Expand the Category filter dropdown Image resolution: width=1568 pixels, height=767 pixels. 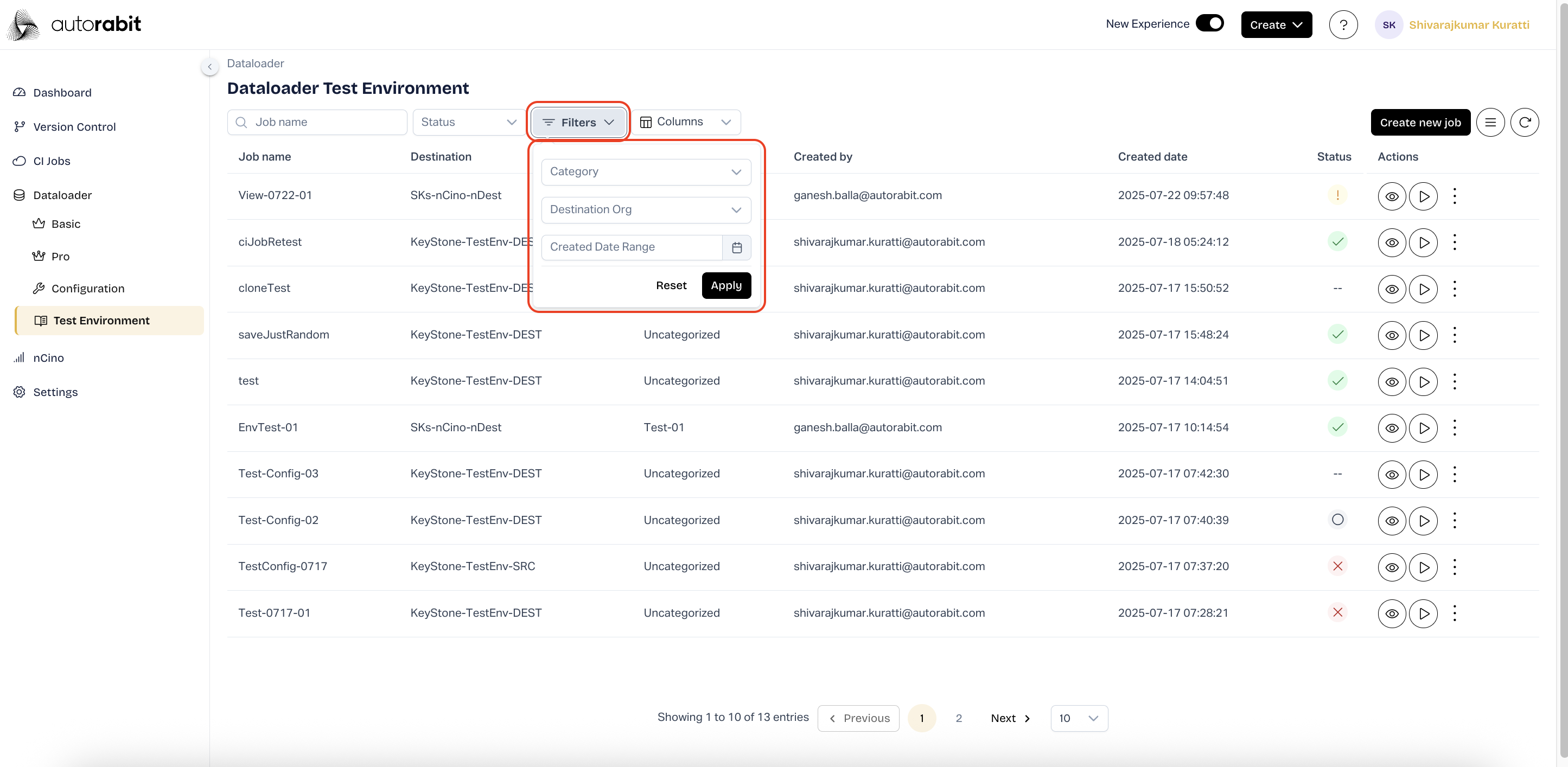(646, 171)
